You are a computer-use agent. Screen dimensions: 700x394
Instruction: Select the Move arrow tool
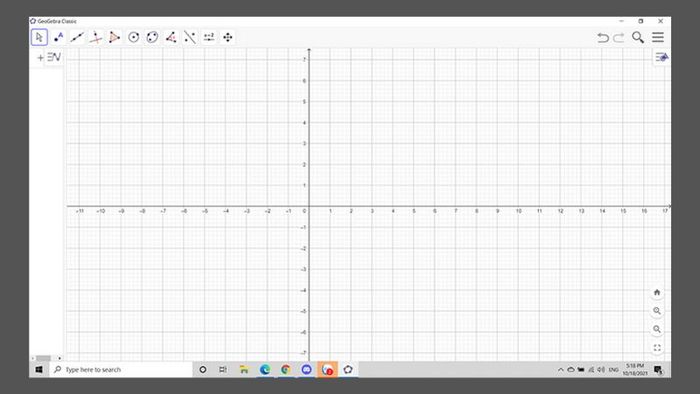coord(39,37)
